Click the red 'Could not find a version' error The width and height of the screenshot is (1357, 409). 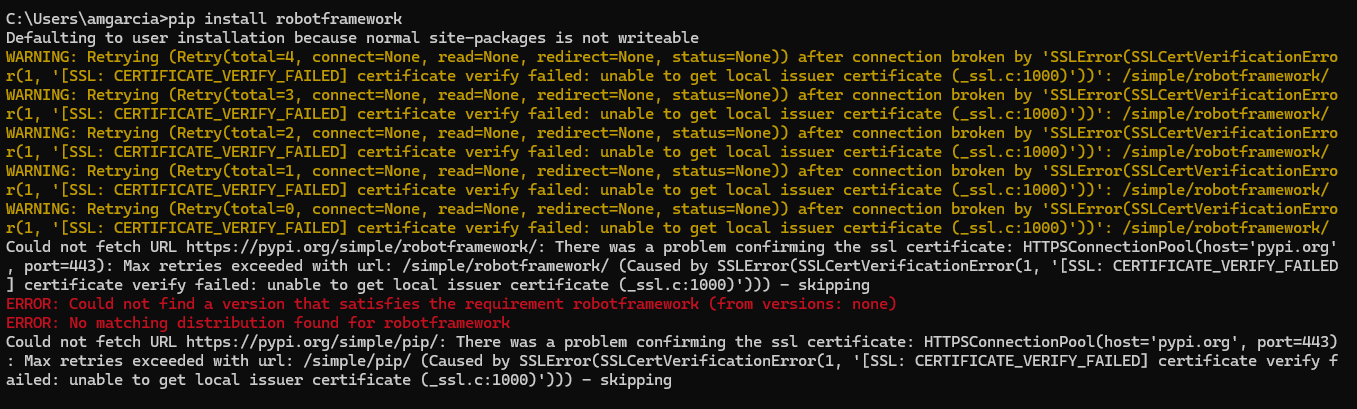point(451,305)
